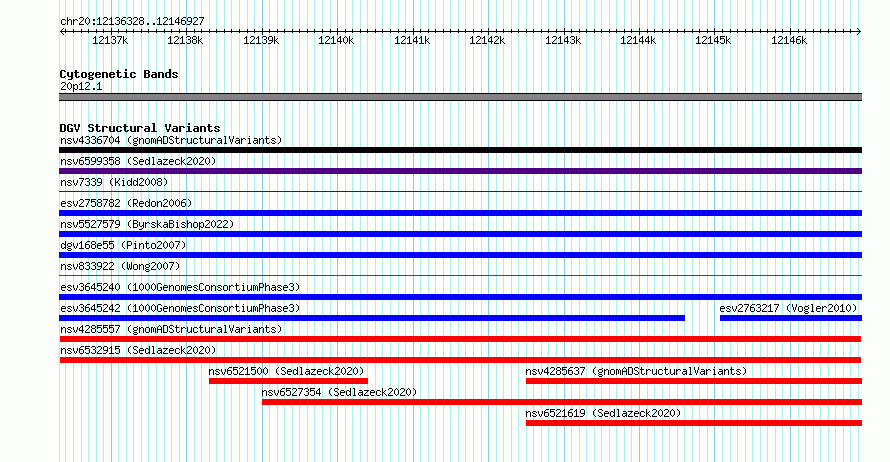
Task: Open nsv833922 (Wong2007) variant
Action: (120, 266)
